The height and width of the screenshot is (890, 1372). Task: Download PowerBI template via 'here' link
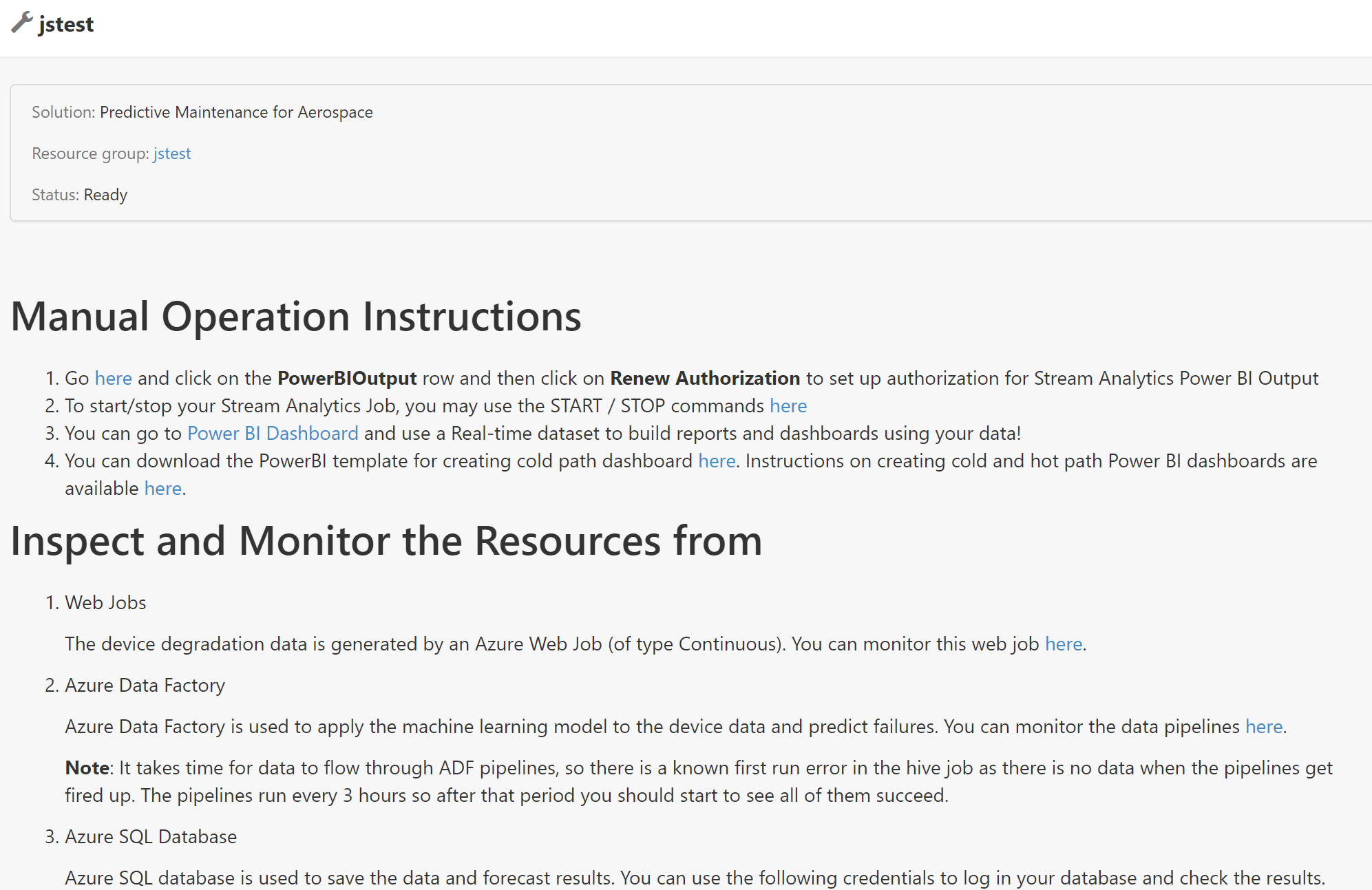click(x=717, y=461)
